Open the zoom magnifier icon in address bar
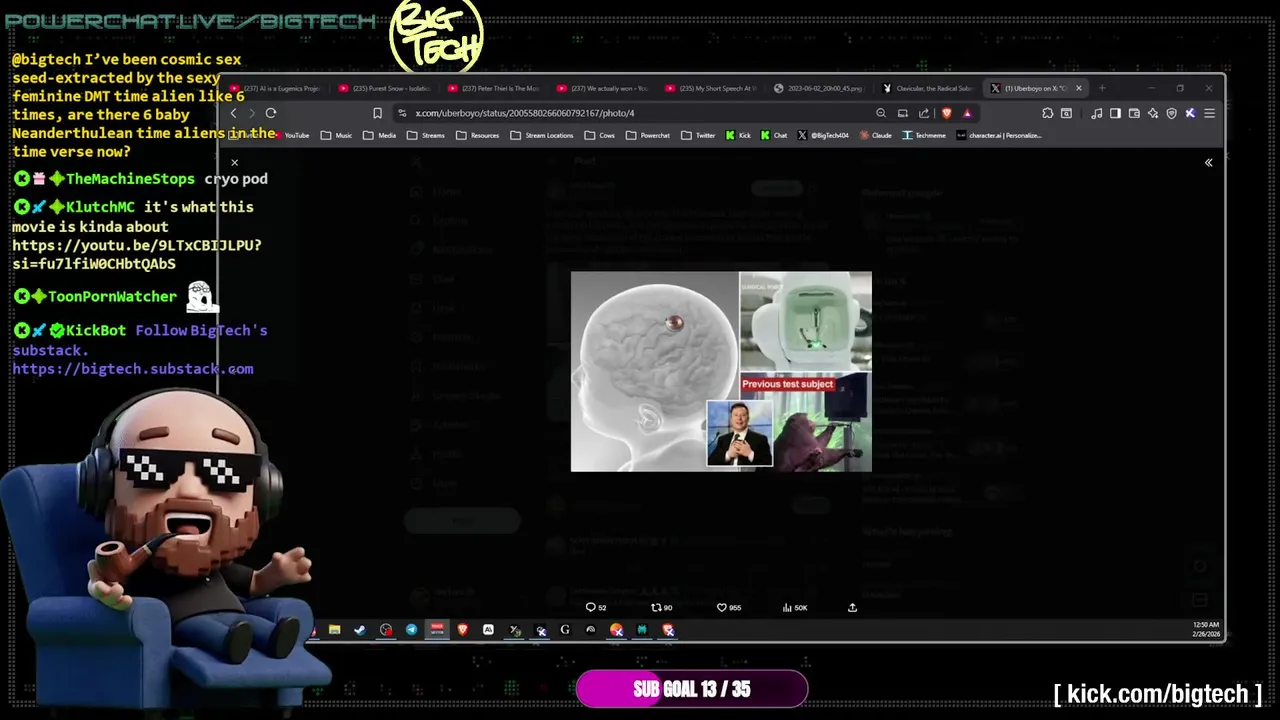This screenshot has width=1280, height=720. (881, 113)
